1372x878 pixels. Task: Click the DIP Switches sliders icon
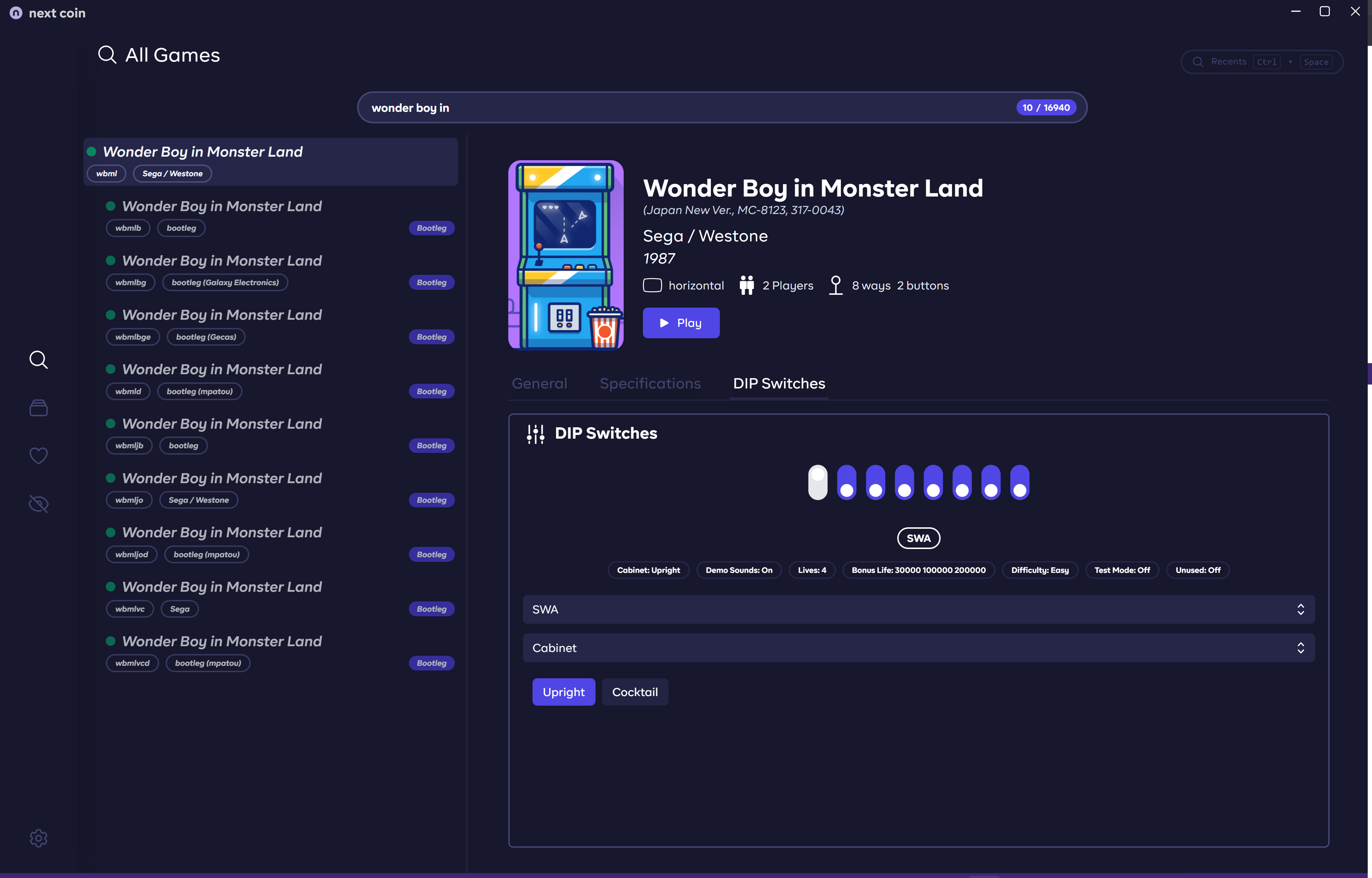(x=535, y=434)
